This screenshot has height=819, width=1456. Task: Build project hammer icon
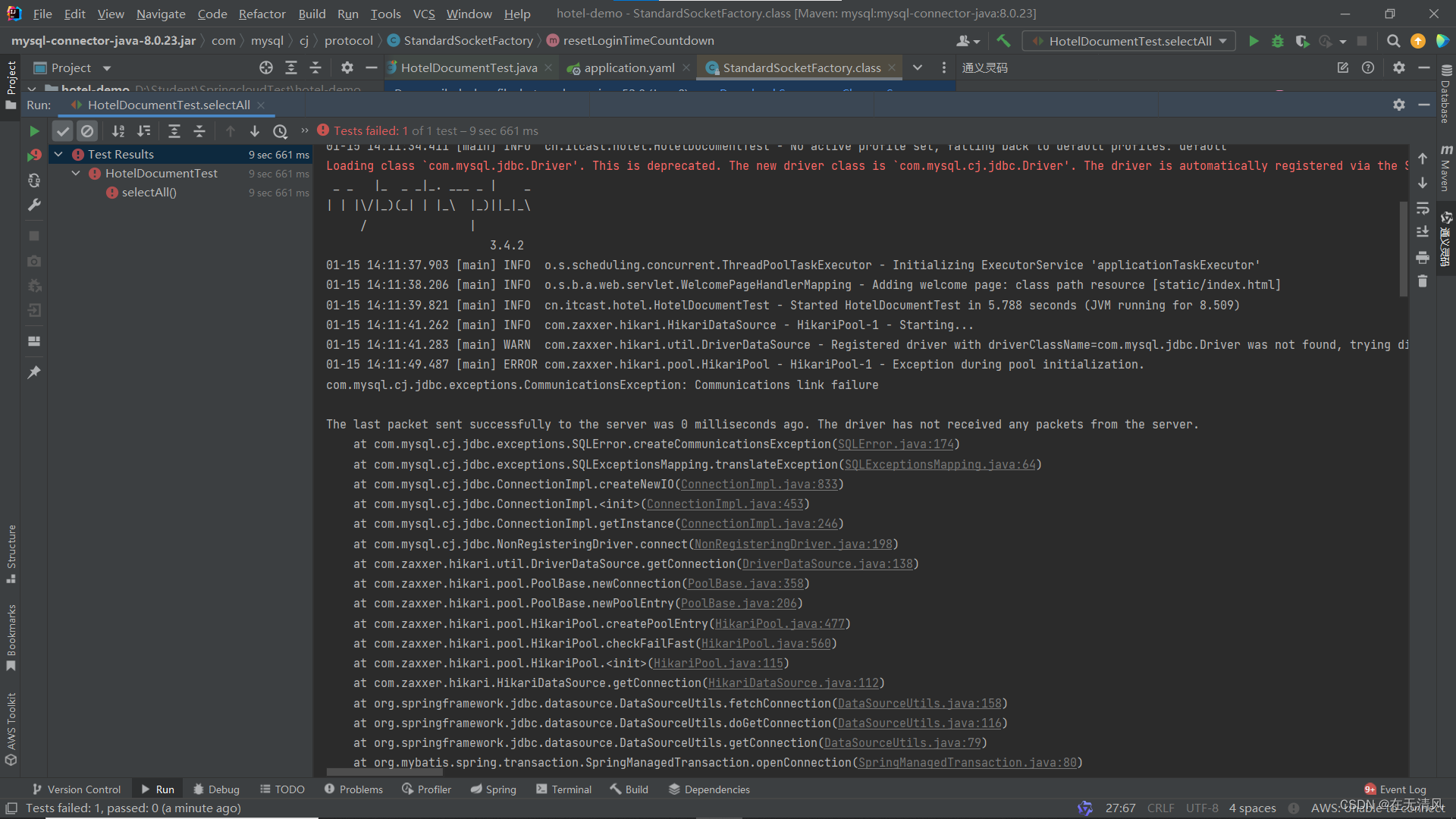[x=1003, y=41]
